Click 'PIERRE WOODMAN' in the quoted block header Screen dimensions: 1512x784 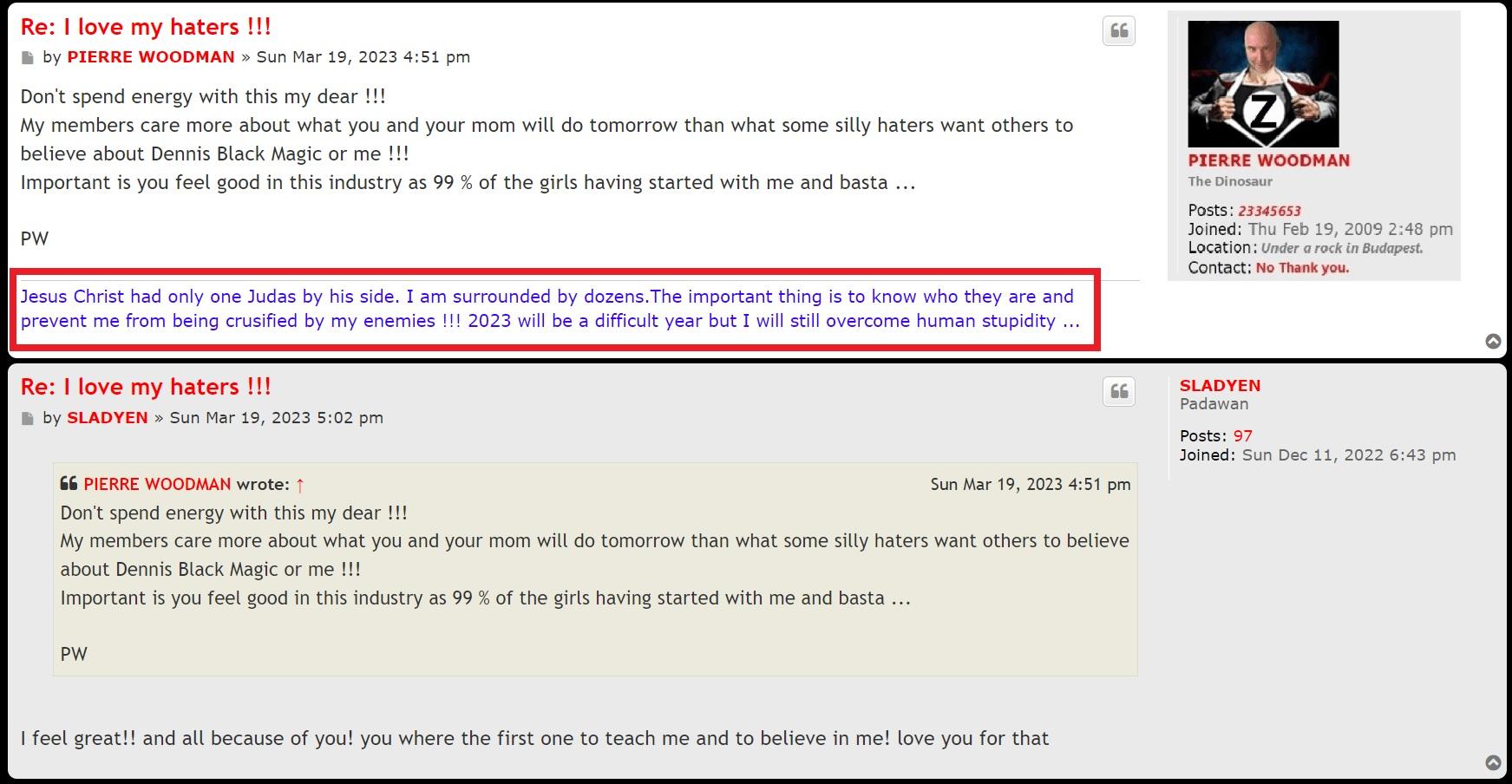[157, 485]
